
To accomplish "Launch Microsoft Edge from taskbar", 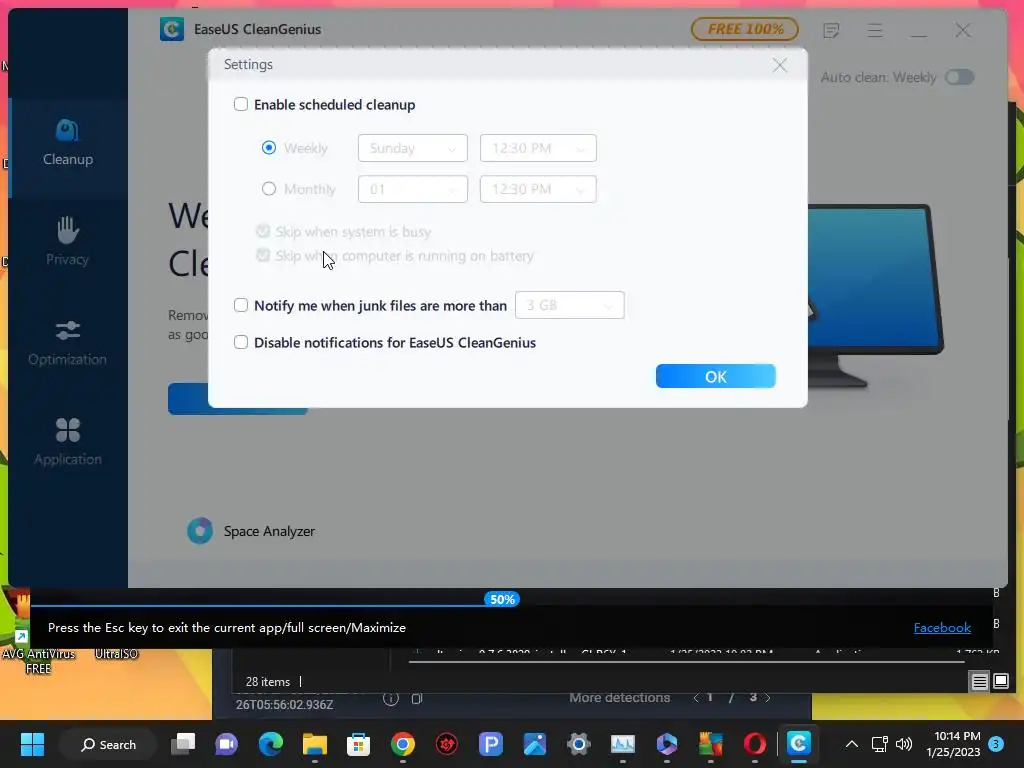I will coord(270,744).
